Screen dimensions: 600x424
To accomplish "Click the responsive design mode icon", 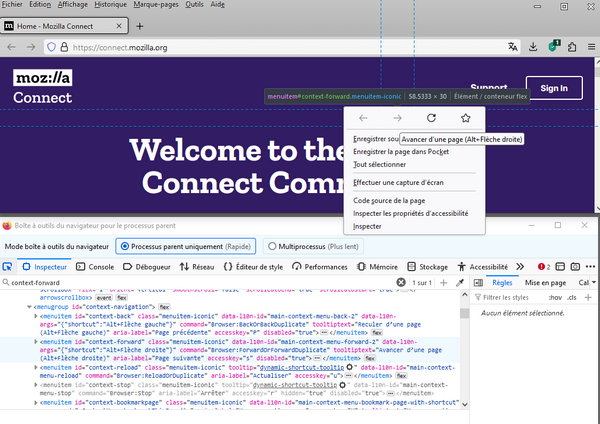I will click(x=560, y=267).
